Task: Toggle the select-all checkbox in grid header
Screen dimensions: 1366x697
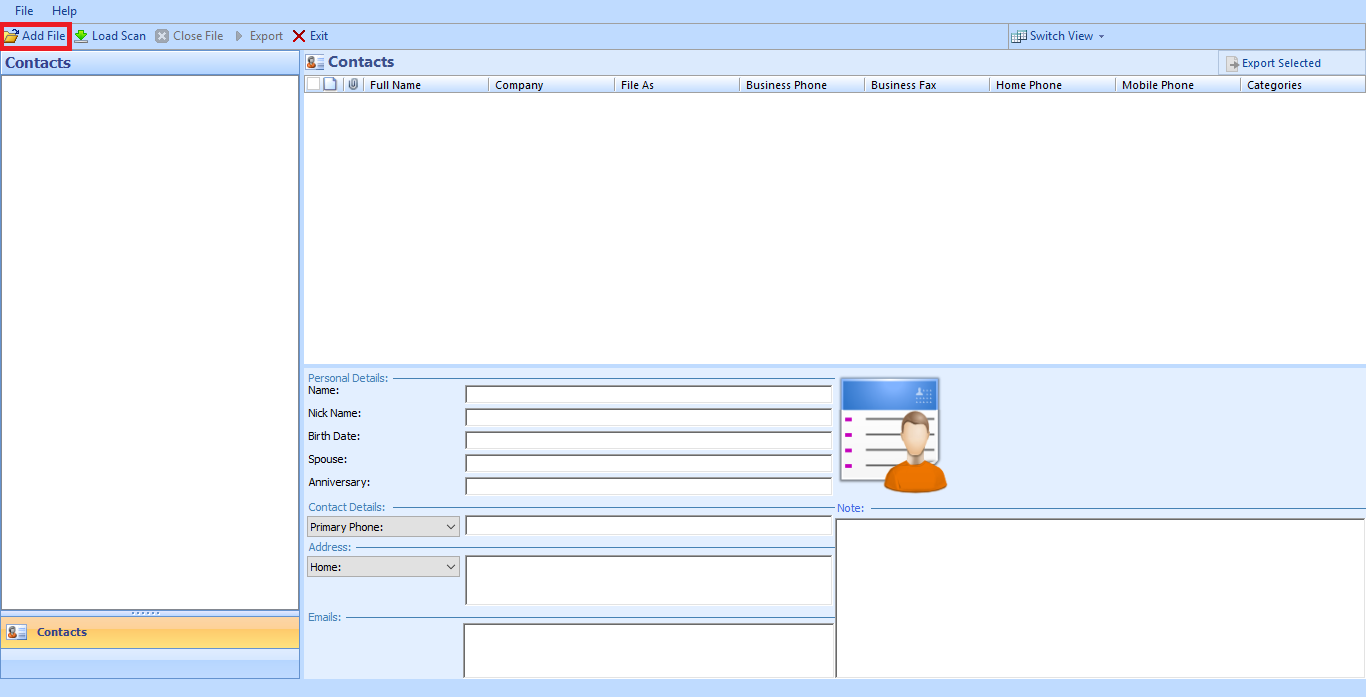Action: [x=313, y=84]
